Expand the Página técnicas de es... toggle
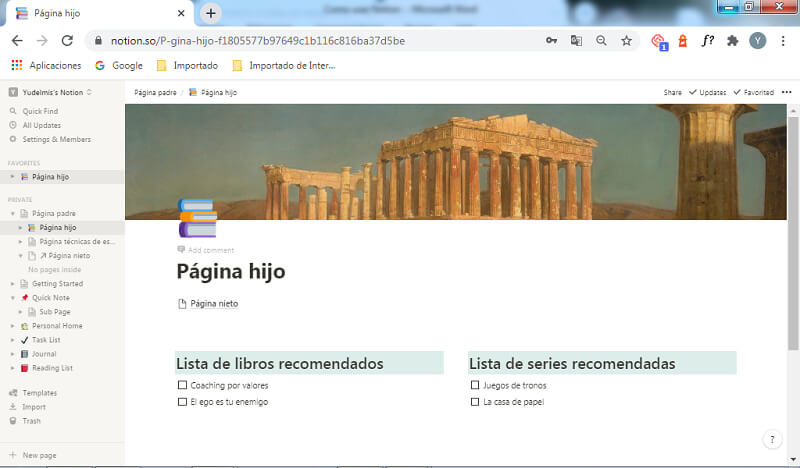Image resolution: width=800 pixels, height=468 pixels. pyautogui.click(x=20, y=241)
